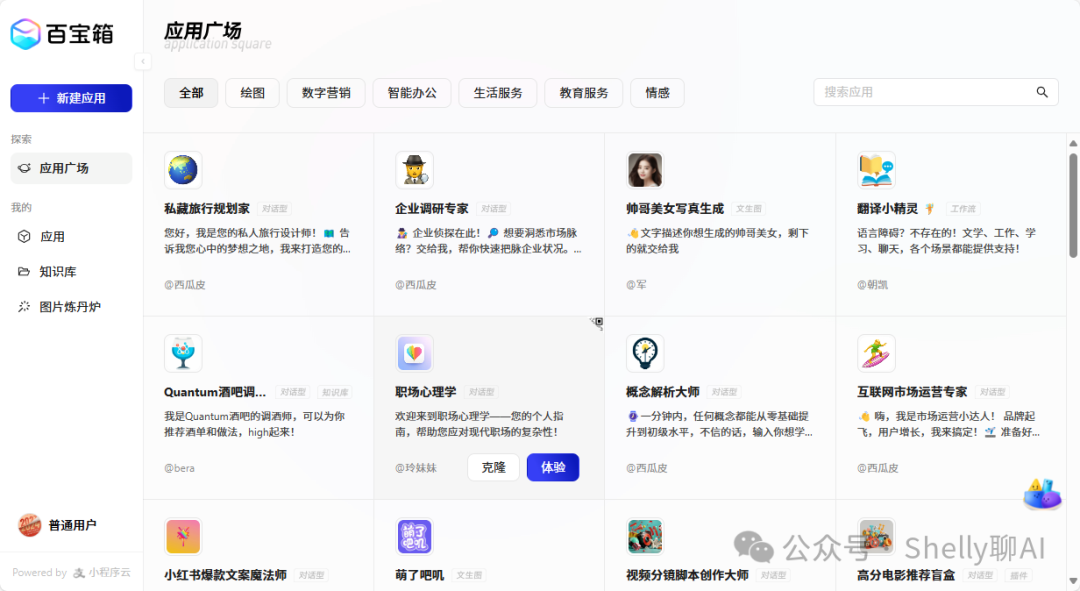The width and height of the screenshot is (1080, 591).
Task: Click the search magnifier icon
Action: point(1042,91)
